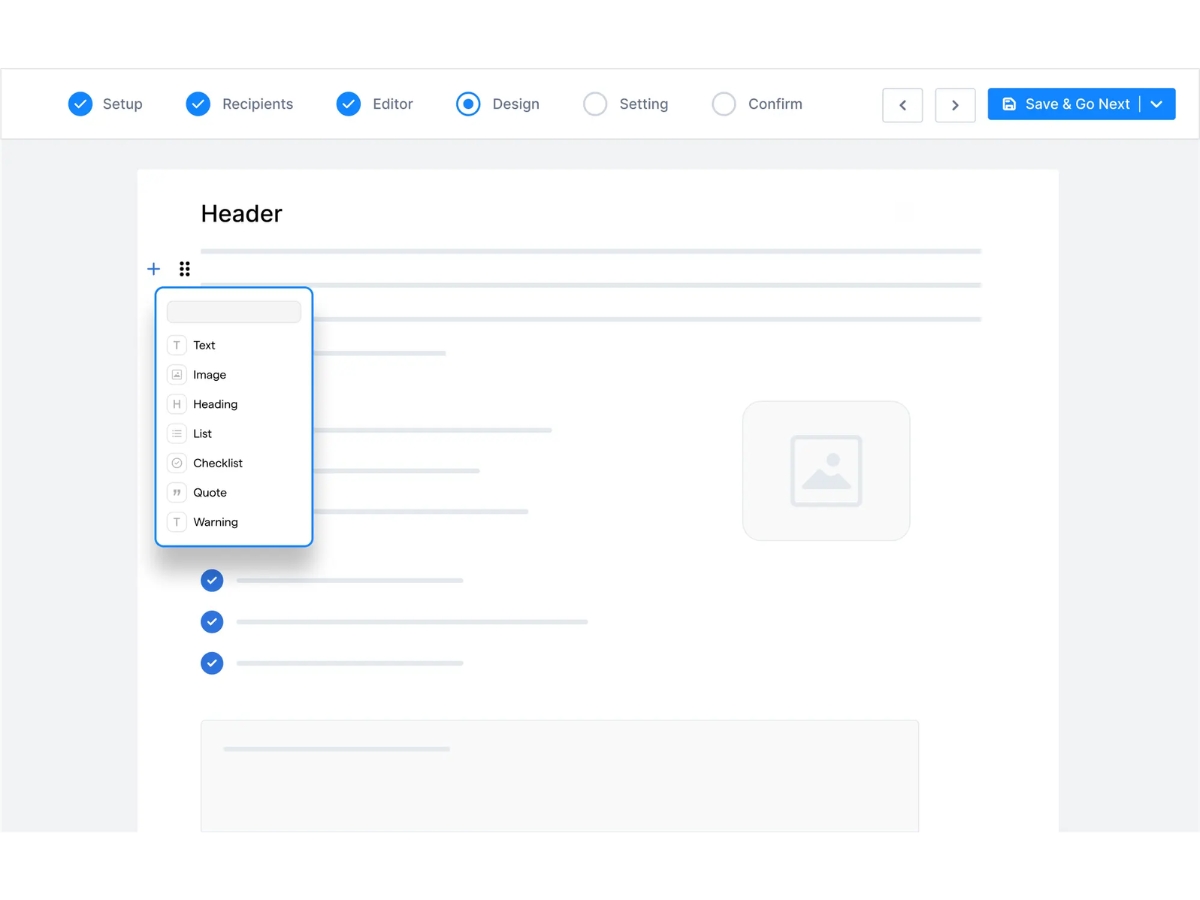Select the Warning block icon in menu
This screenshot has width=1200, height=900.
pos(177,522)
